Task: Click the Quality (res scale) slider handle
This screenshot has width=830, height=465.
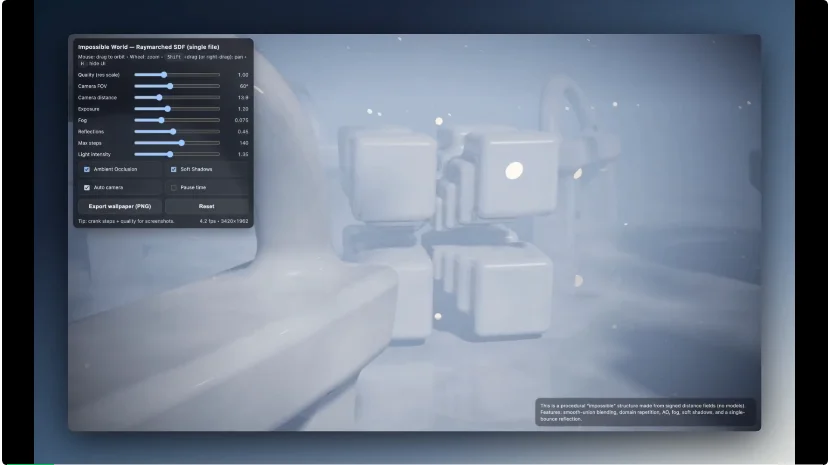Action: point(164,75)
